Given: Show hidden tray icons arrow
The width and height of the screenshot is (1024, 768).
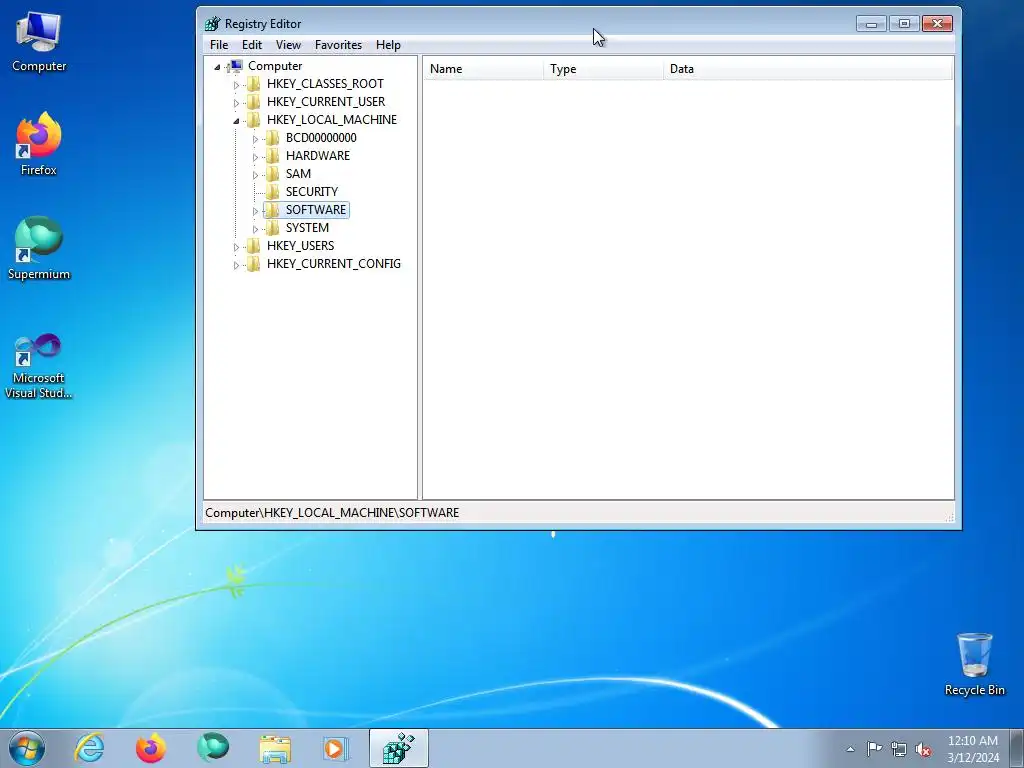Looking at the screenshot, I should pyautogui.click(x=850, y=749).
